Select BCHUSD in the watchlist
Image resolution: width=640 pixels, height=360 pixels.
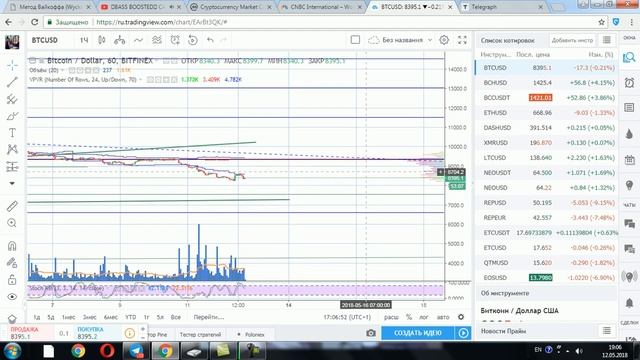click(x=547, y=83)
